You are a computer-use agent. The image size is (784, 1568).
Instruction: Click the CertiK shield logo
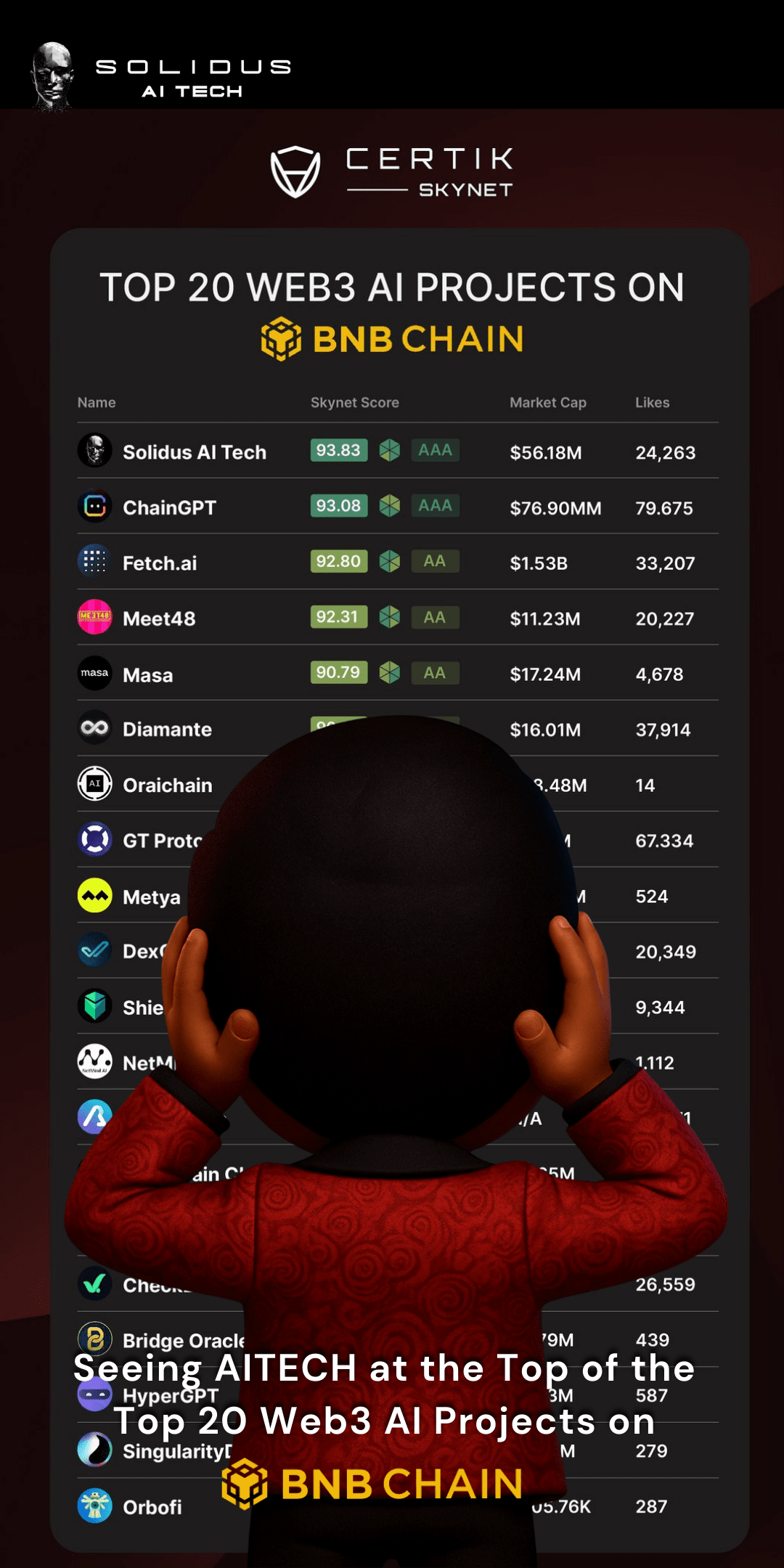[295, 171]
